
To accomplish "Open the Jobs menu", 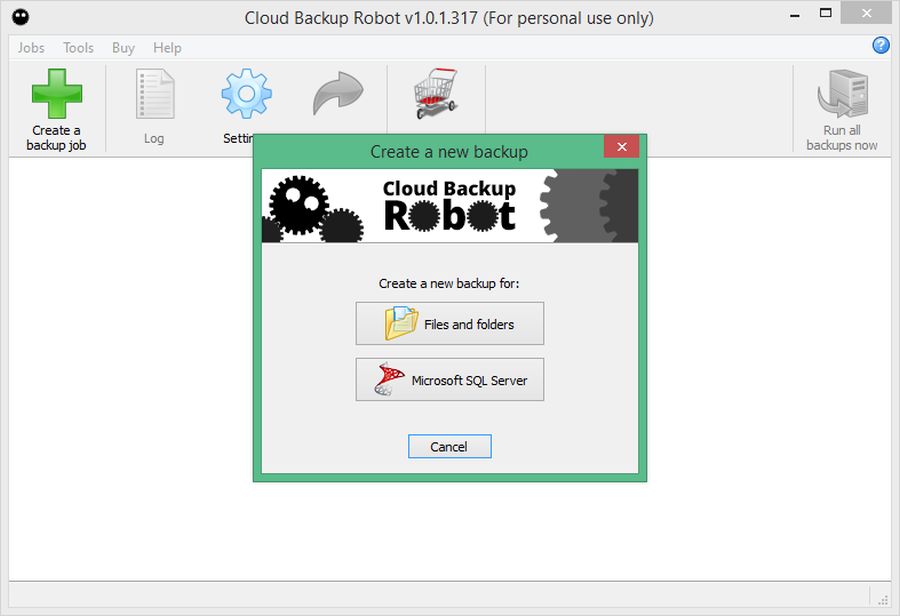I will pos(31,47).
